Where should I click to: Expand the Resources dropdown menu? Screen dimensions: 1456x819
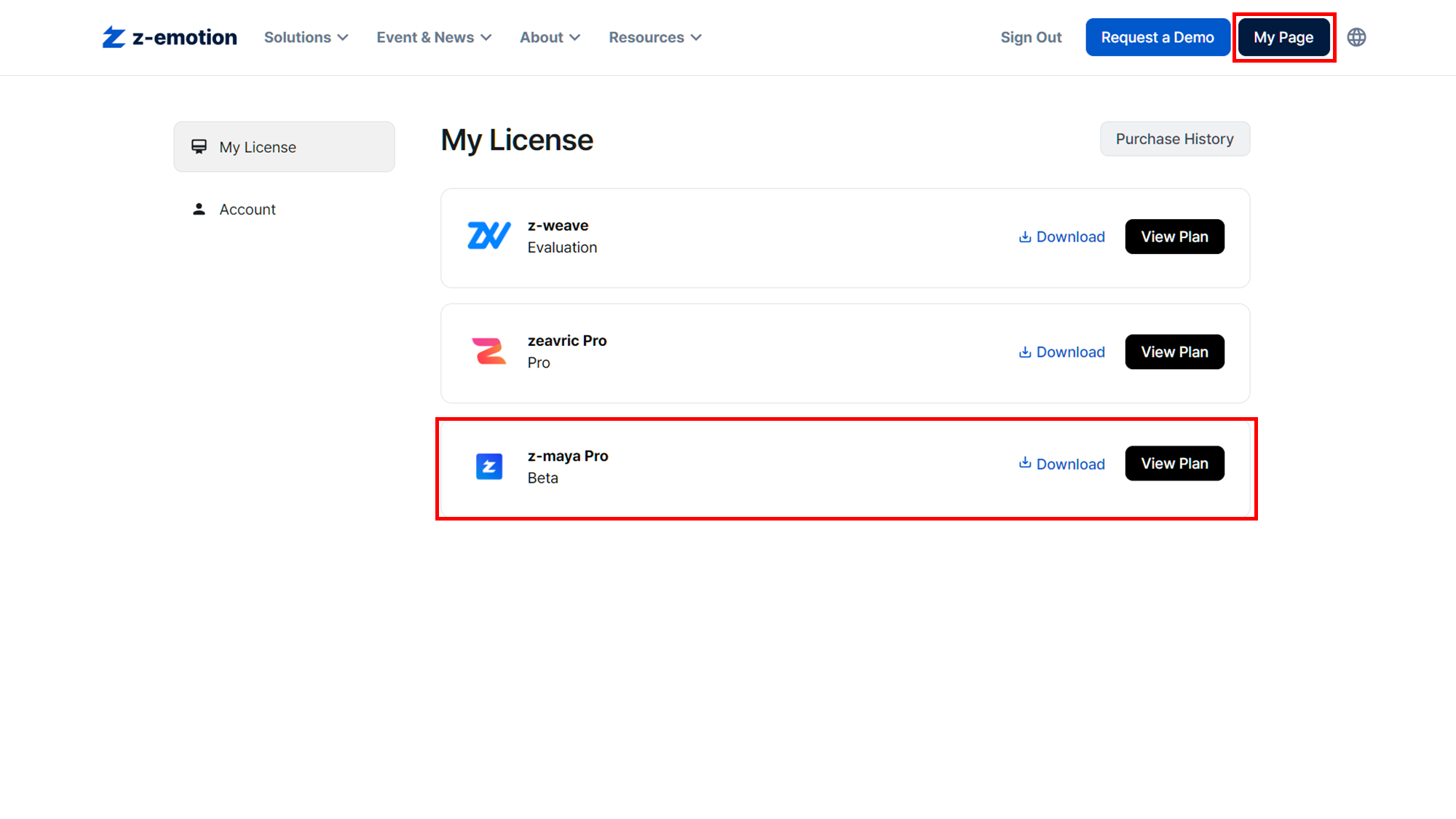pyautogui.click(x=655, y=37)
